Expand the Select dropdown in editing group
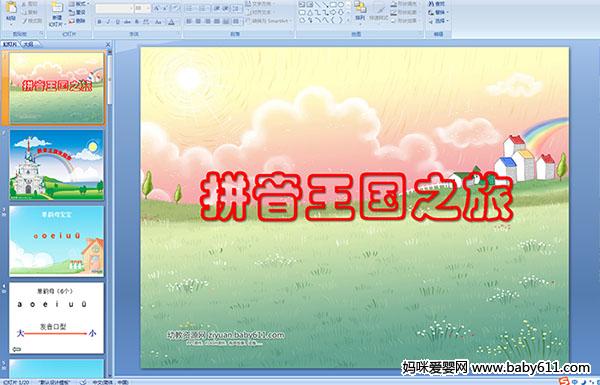This screenshot has width=600, height=385. tap(439, 21)
